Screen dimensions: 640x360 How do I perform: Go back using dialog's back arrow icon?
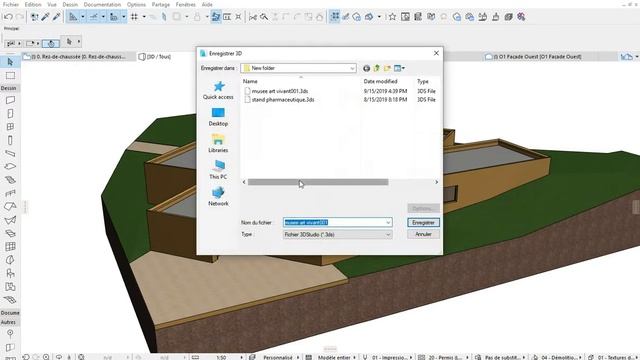(367, 68)
